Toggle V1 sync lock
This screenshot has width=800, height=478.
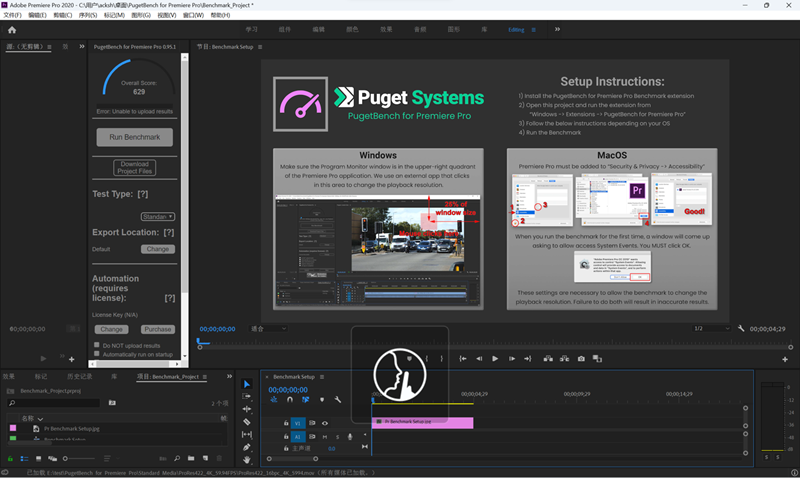click(312, 423)
